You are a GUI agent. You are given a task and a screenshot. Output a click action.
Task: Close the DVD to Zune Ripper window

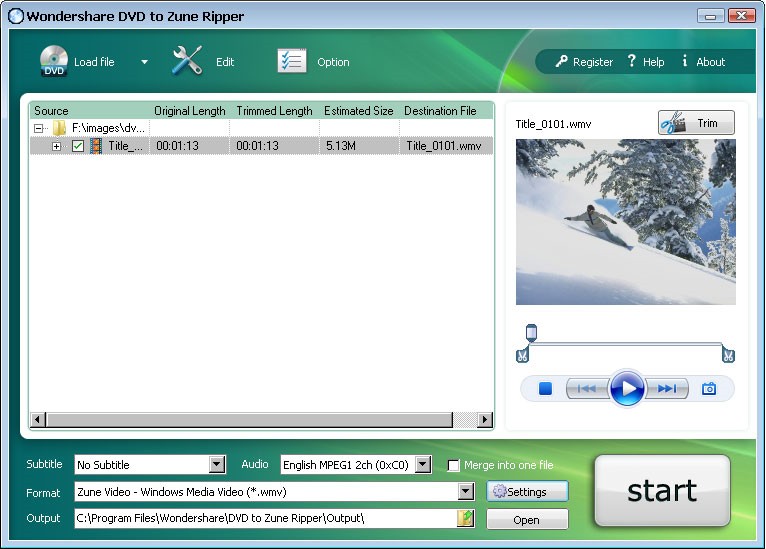pos(742,16)
